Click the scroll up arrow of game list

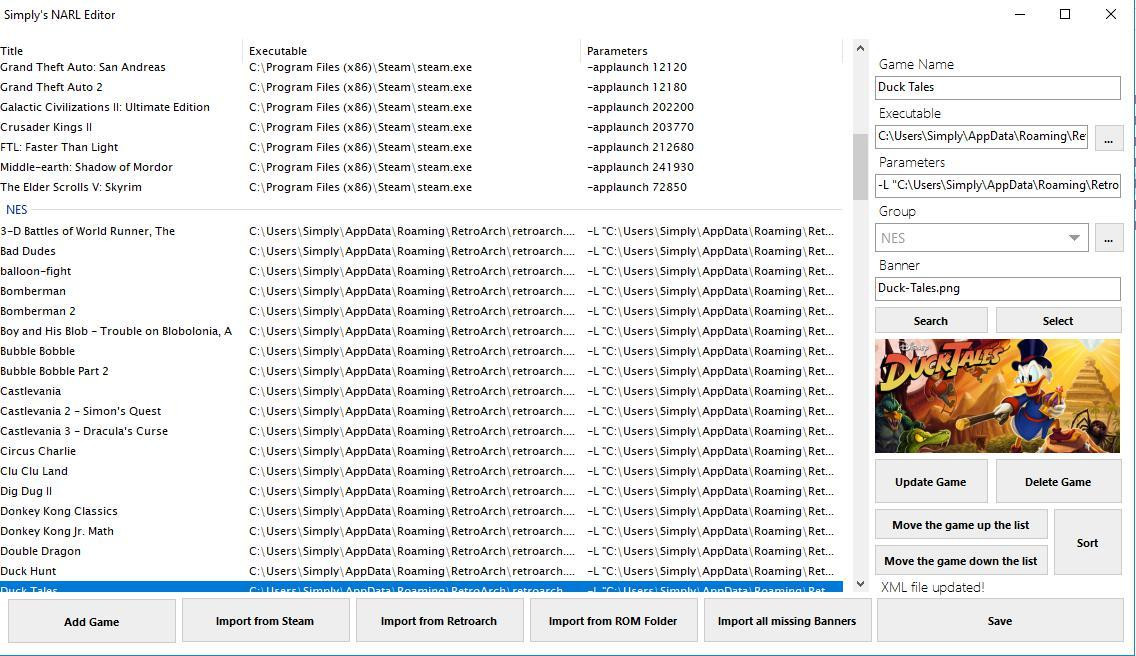click(860, 49)
